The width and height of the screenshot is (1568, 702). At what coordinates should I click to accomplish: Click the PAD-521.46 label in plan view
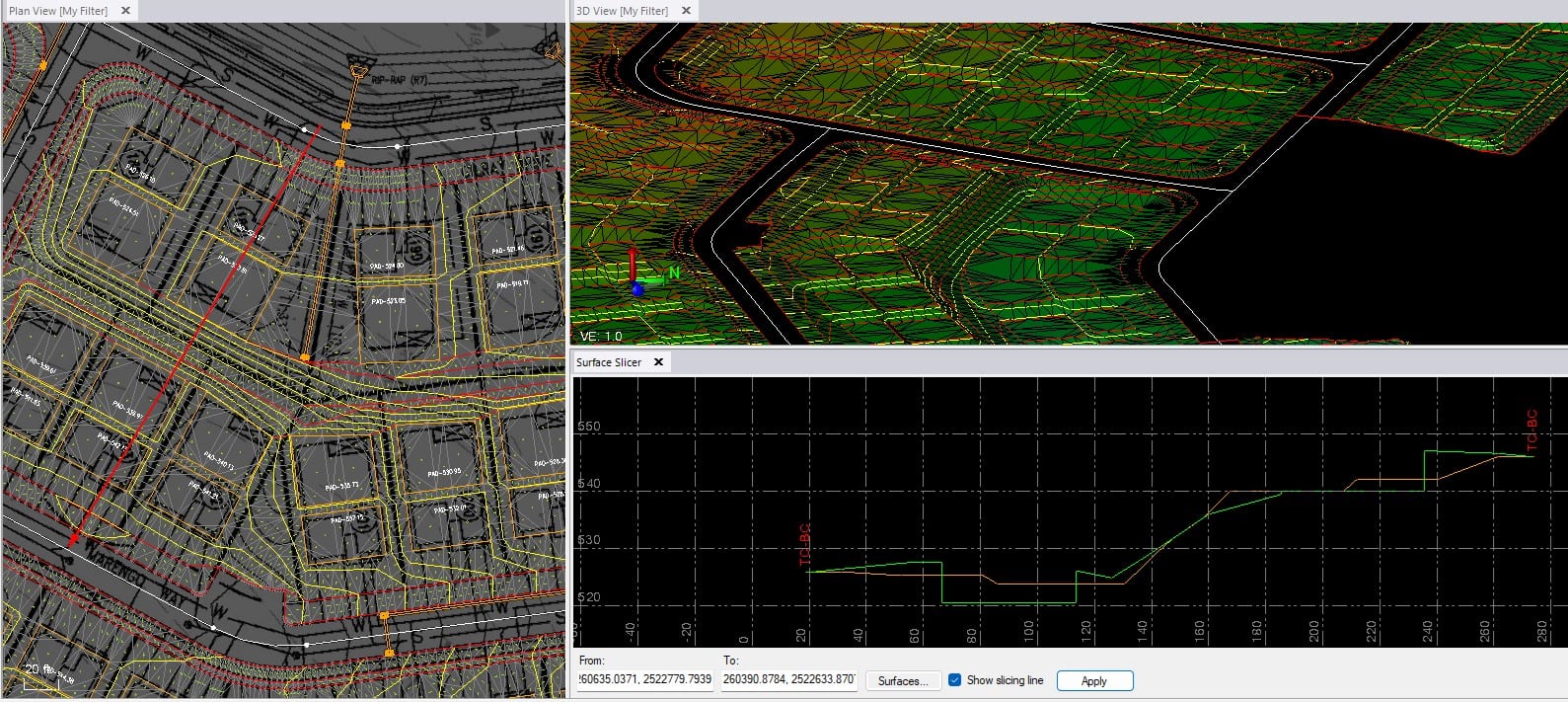(x=508, y=250)
